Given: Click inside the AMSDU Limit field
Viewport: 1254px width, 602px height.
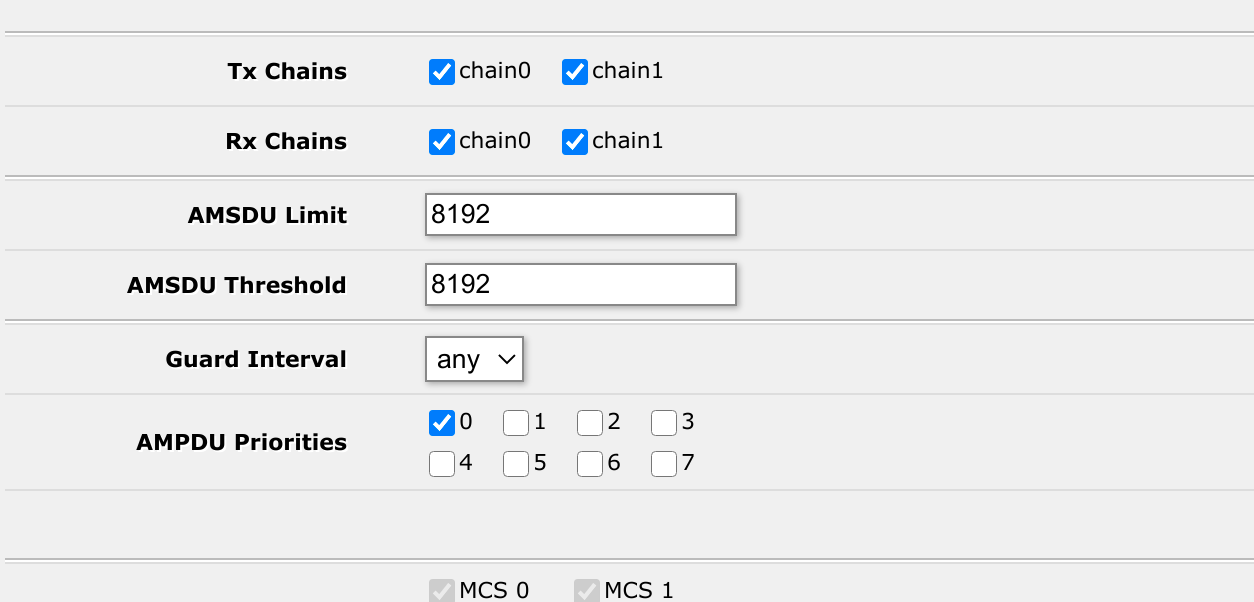Looking at the screenshot, I should (x=580, y=214).
